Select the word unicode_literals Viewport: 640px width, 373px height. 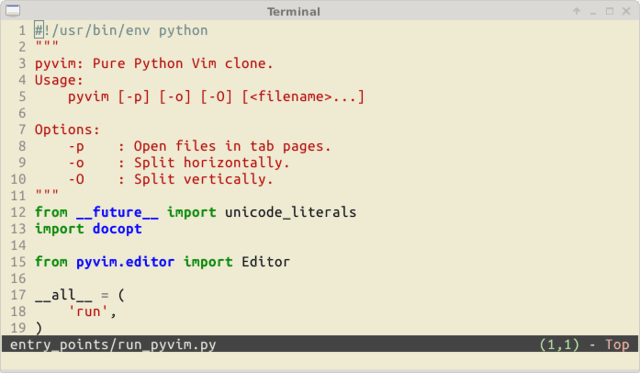pos(291,212)
